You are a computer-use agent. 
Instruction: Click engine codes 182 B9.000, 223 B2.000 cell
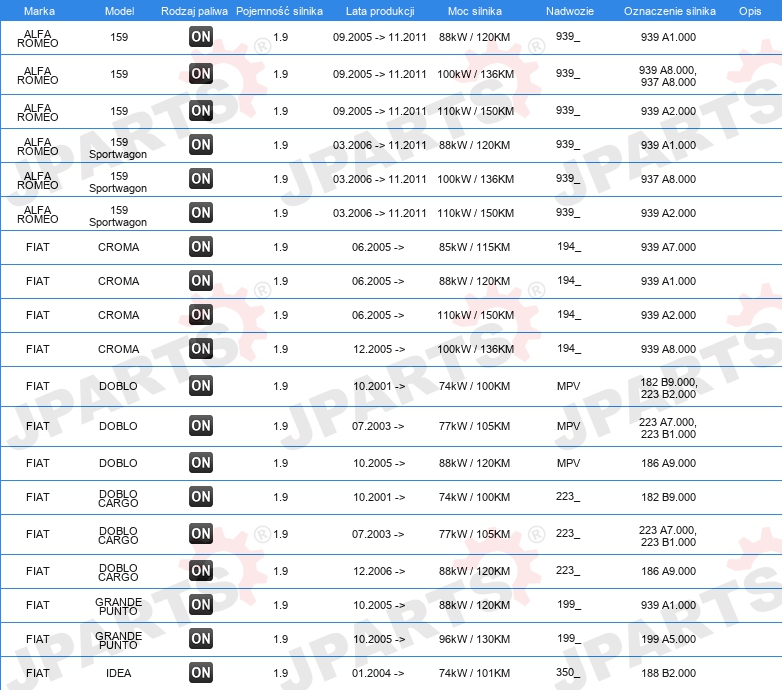668,388
